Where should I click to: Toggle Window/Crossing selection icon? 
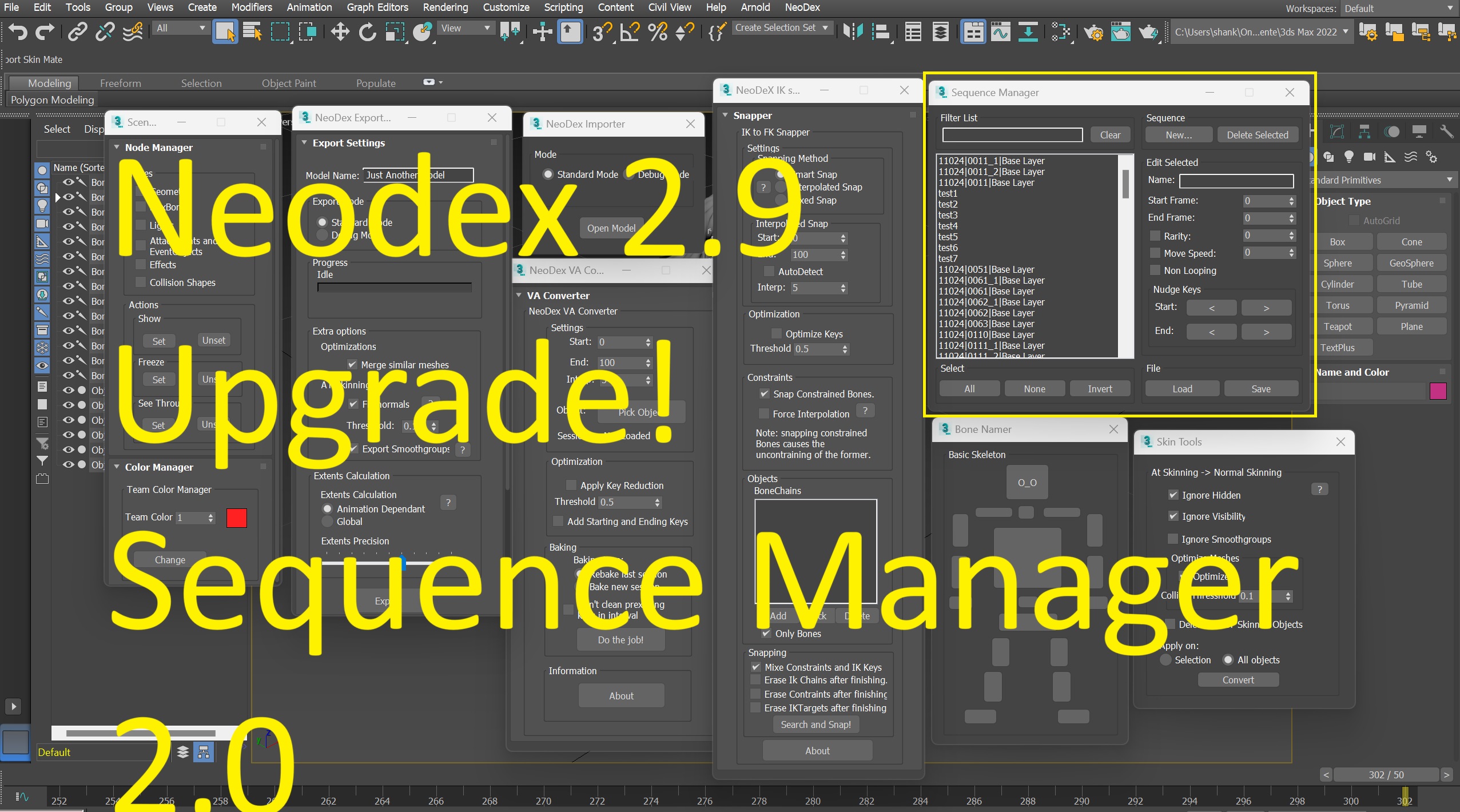[307, 31]
